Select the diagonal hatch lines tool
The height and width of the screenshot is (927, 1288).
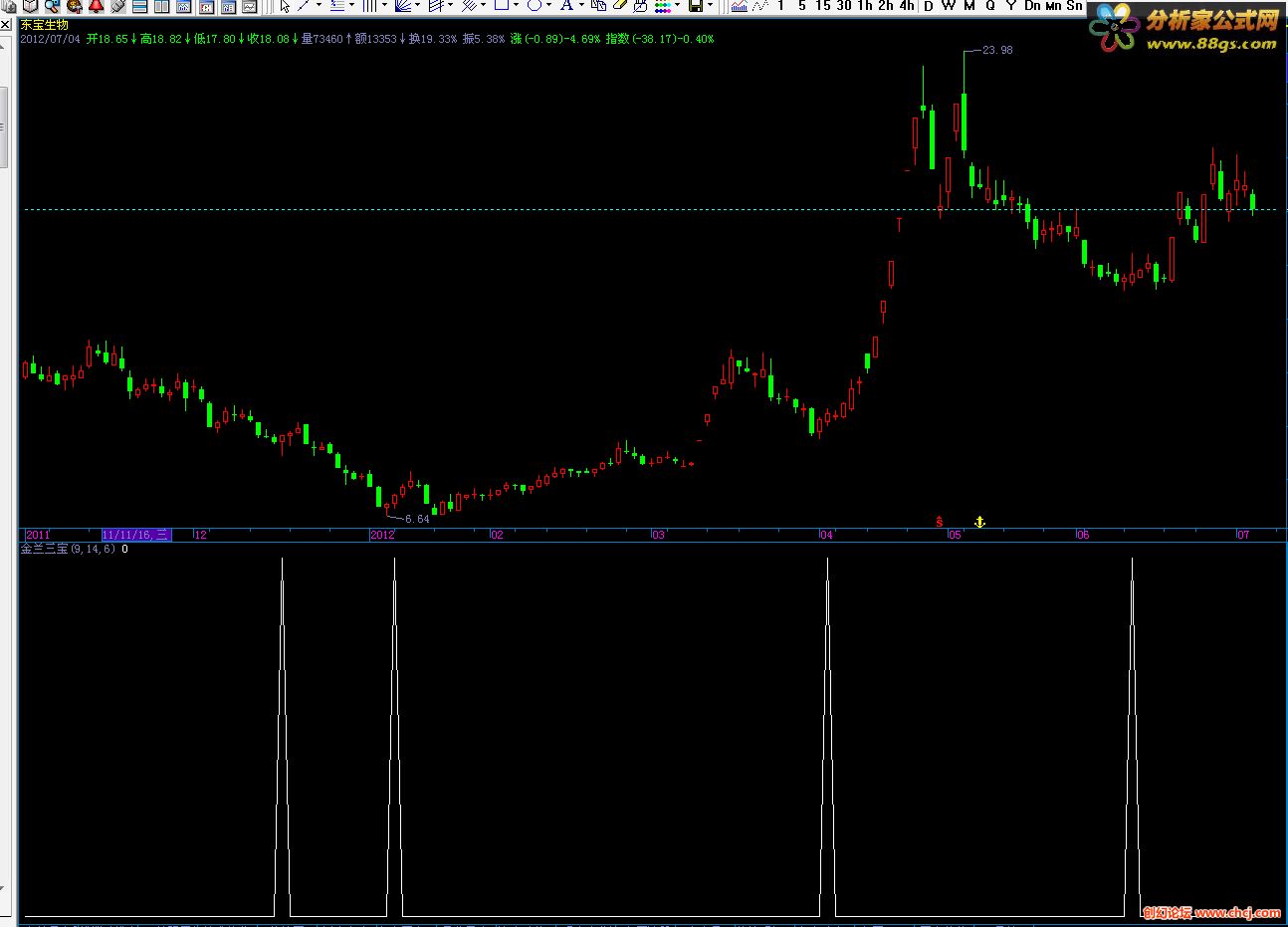pyautogui.click(x=468, y=5)
